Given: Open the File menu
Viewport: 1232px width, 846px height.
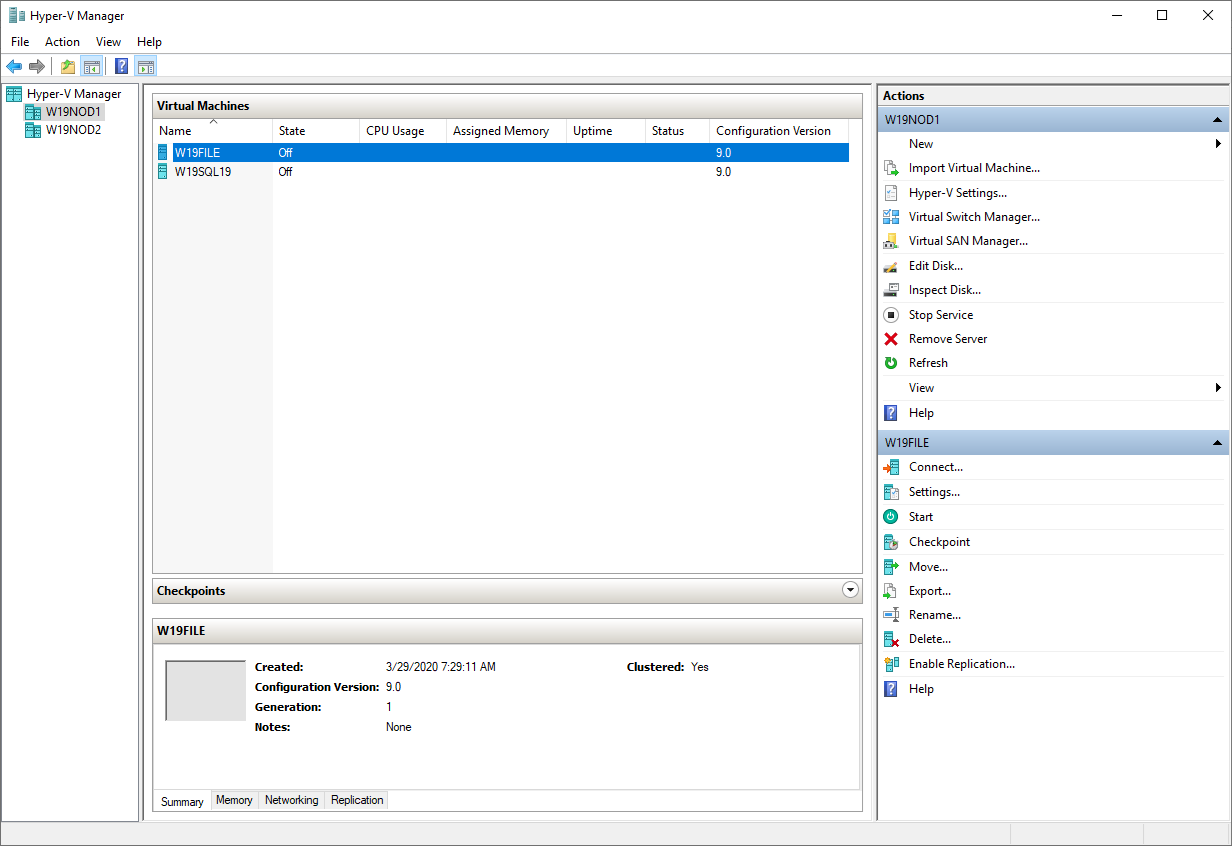Looking at the screenshot, I should point(20,42).
